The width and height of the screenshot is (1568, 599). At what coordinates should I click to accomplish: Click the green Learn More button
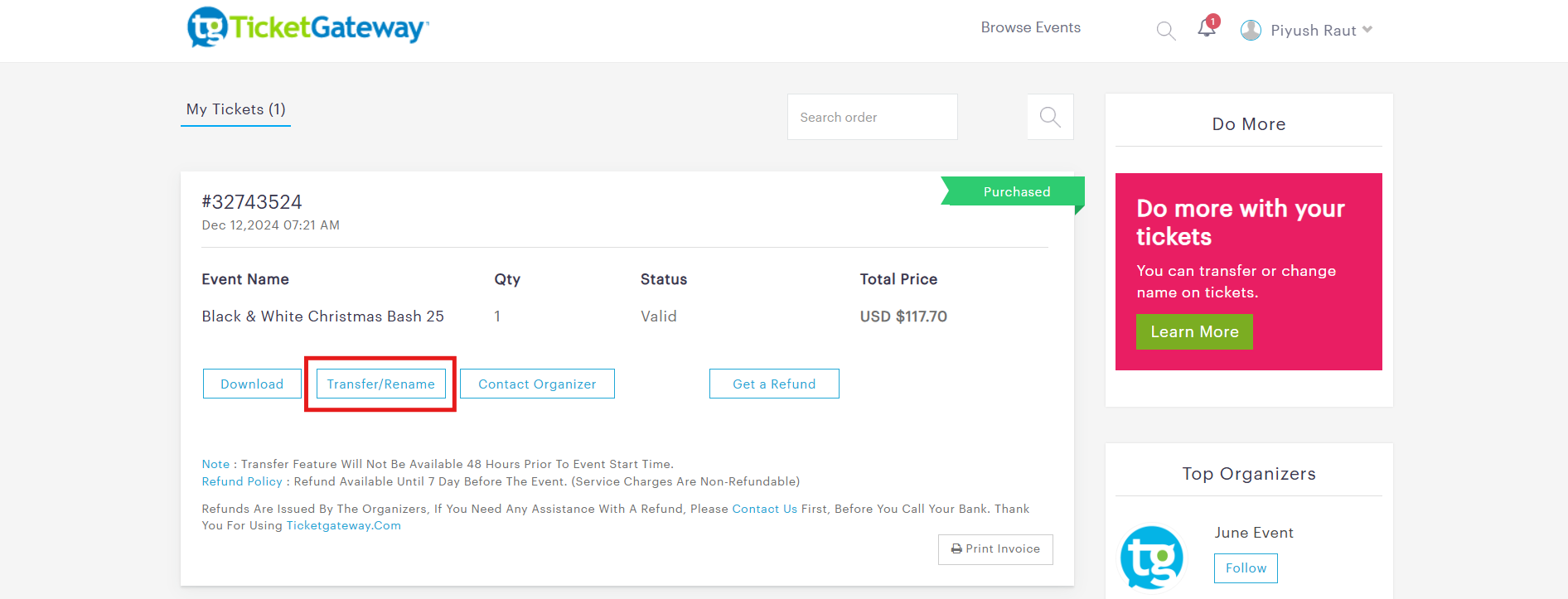coord(1193,331)
